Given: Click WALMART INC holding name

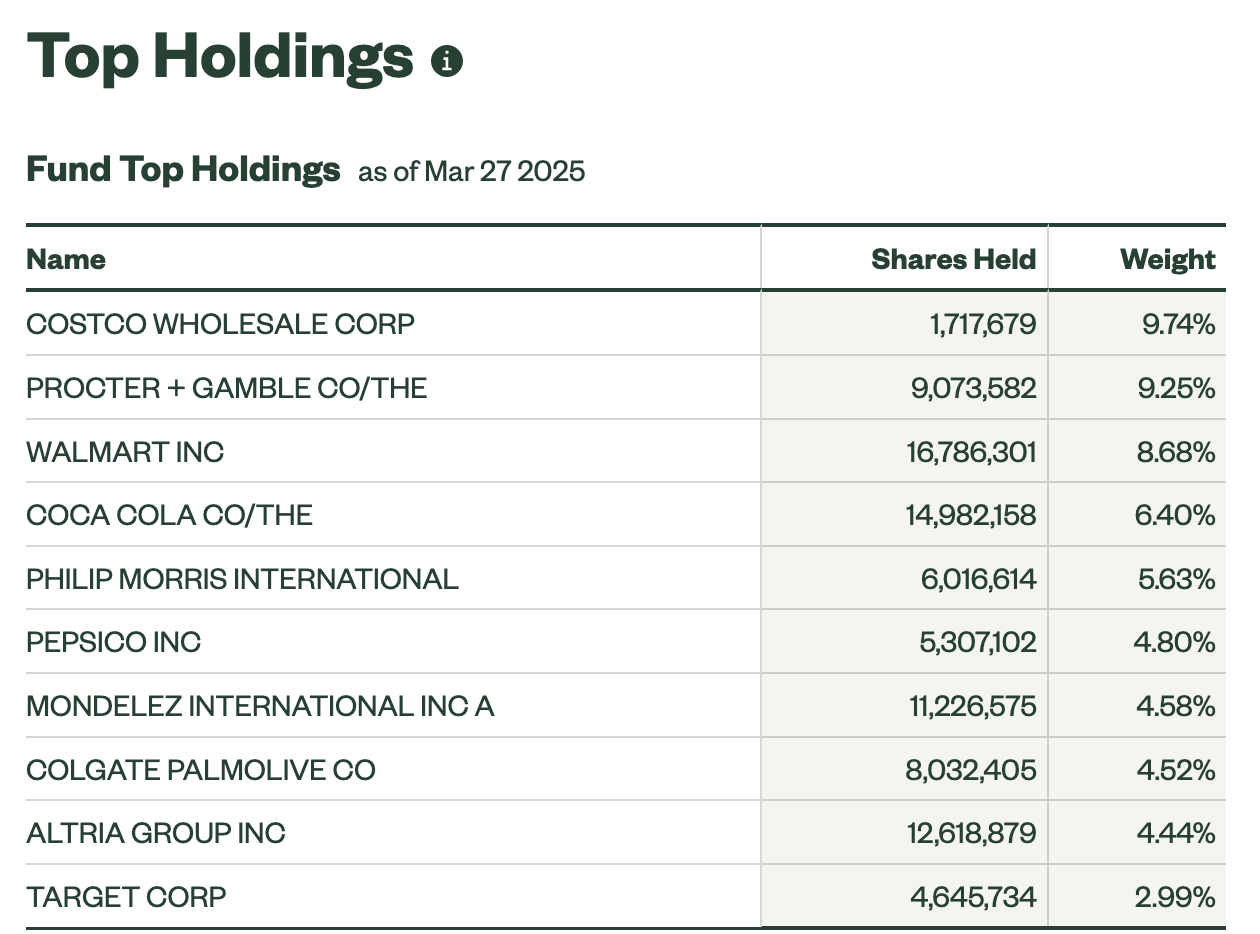Looking at the screenshot, I should click(x=126, y=452).
